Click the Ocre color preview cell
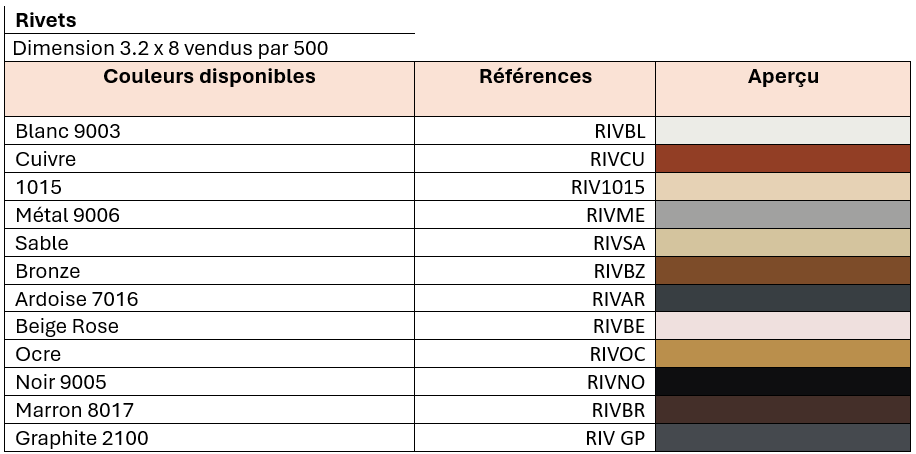This screenshot has height=454, width=916. coord(783,354)
